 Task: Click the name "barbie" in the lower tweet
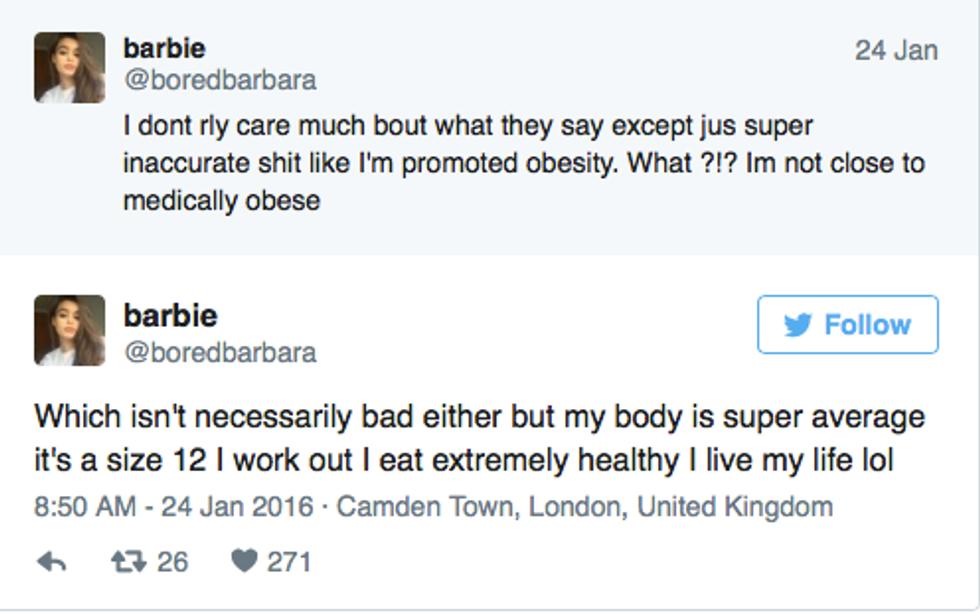click(170, 315)
